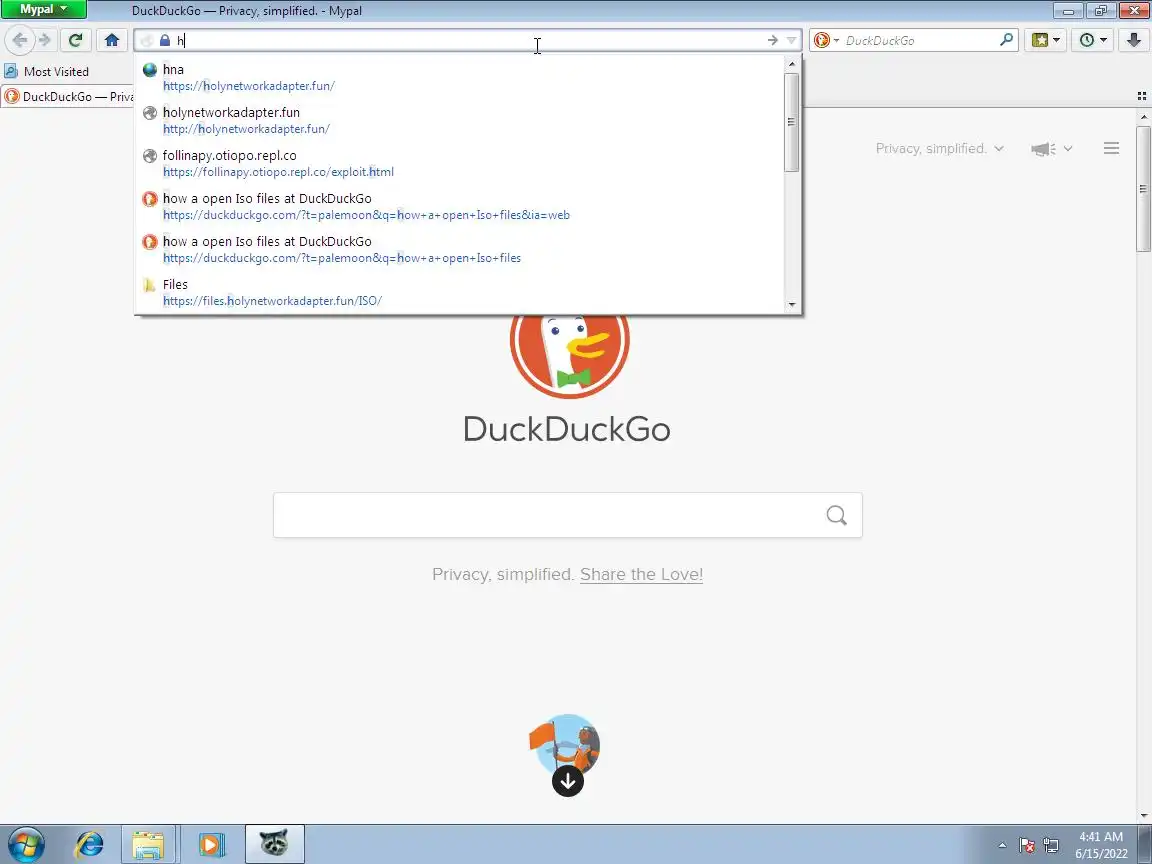Viewport: 1152px width, 864px height.
Task: Reload the page with the refresh icon
Action: [75, 40]
